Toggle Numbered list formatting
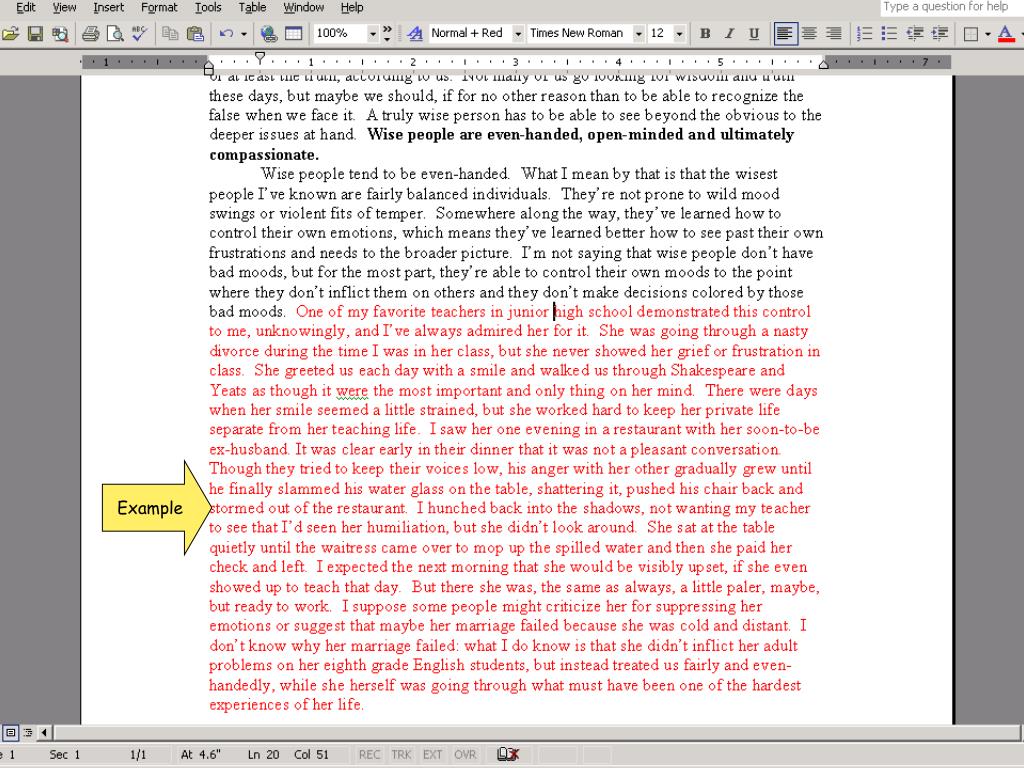 pos(865,33)
